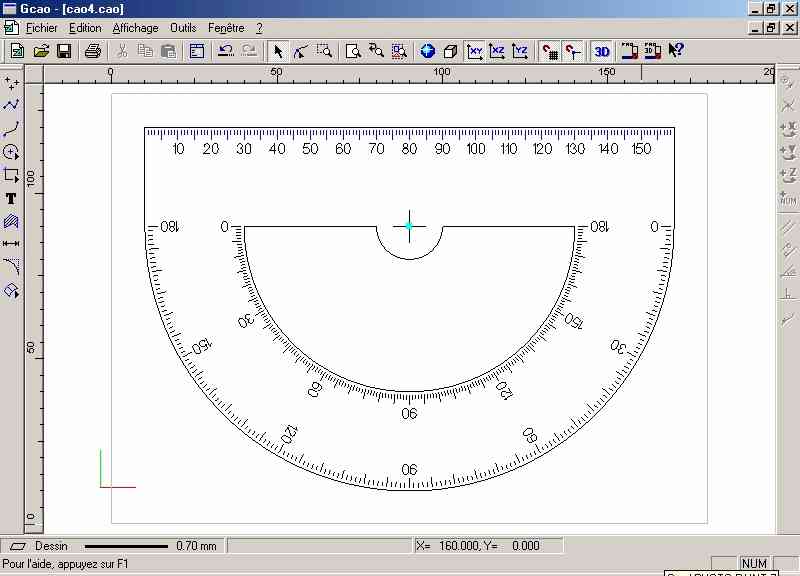
Task: Toggle the magnet snap to grid
Action: click(x=549, y=51)
